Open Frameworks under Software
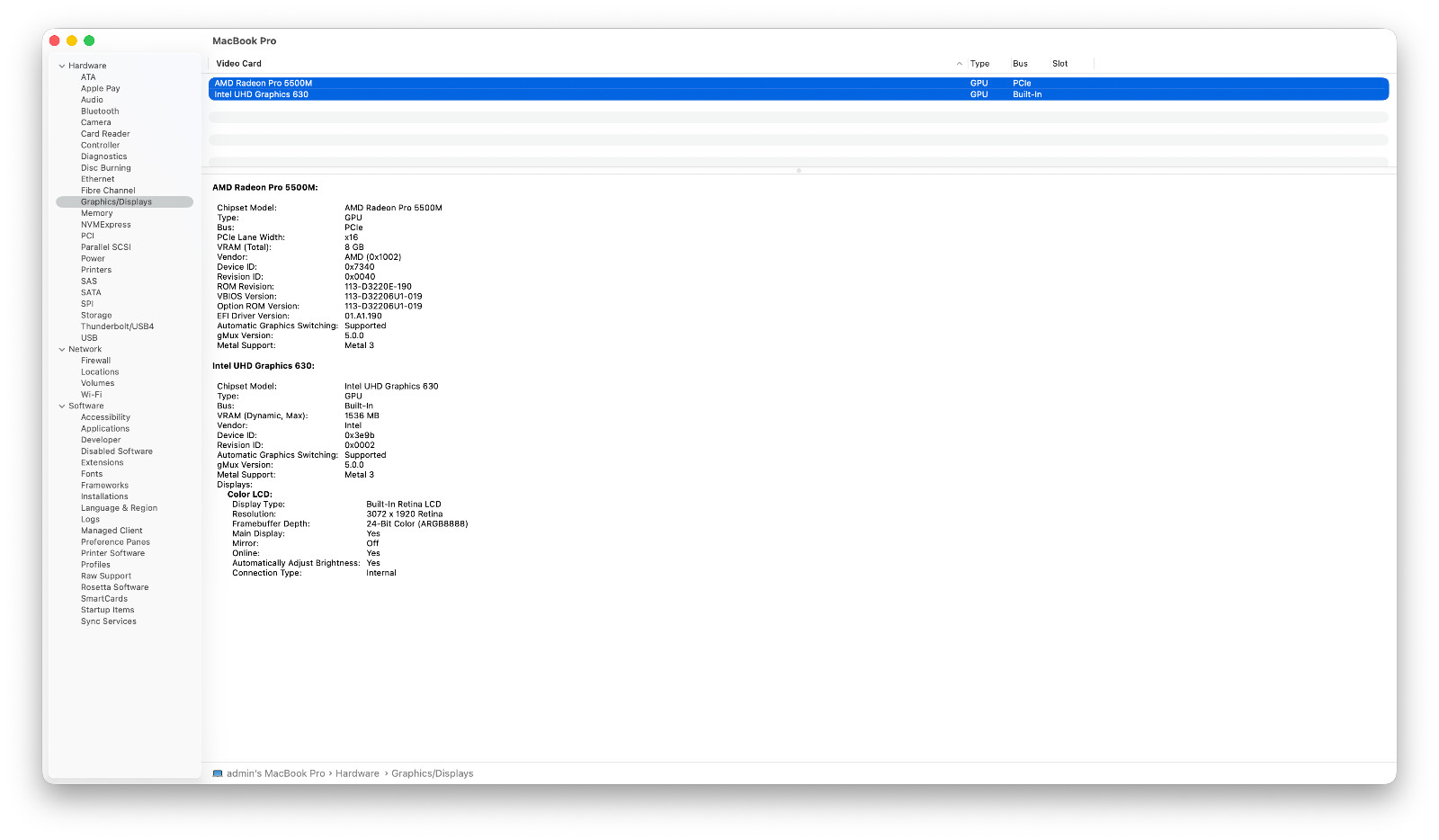Image resolution: width=1439 pixels, height=840 pixels. (104, 486)
